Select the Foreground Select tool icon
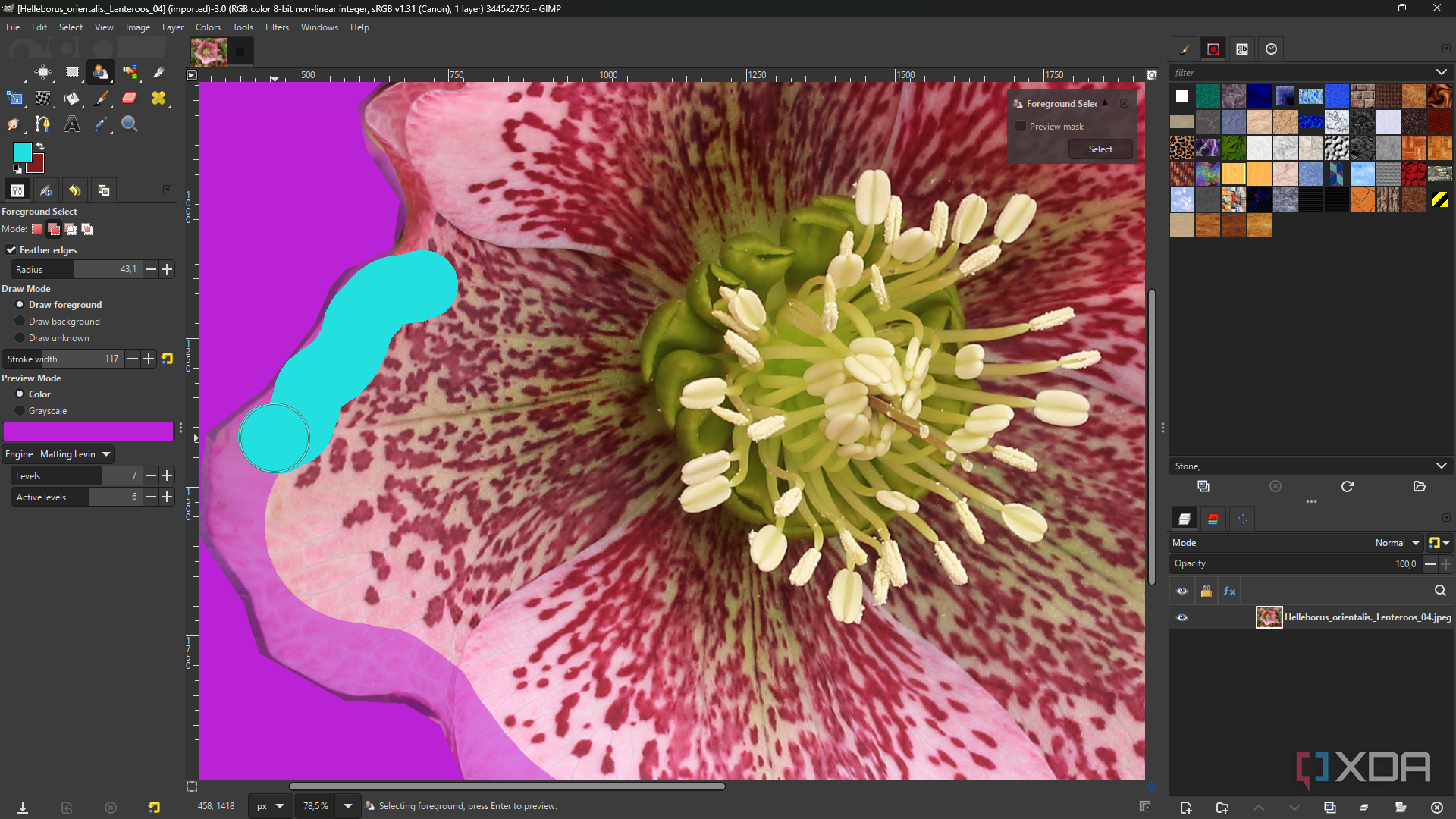This screenshot has width=1456, height=819. [x=101, y=72]
